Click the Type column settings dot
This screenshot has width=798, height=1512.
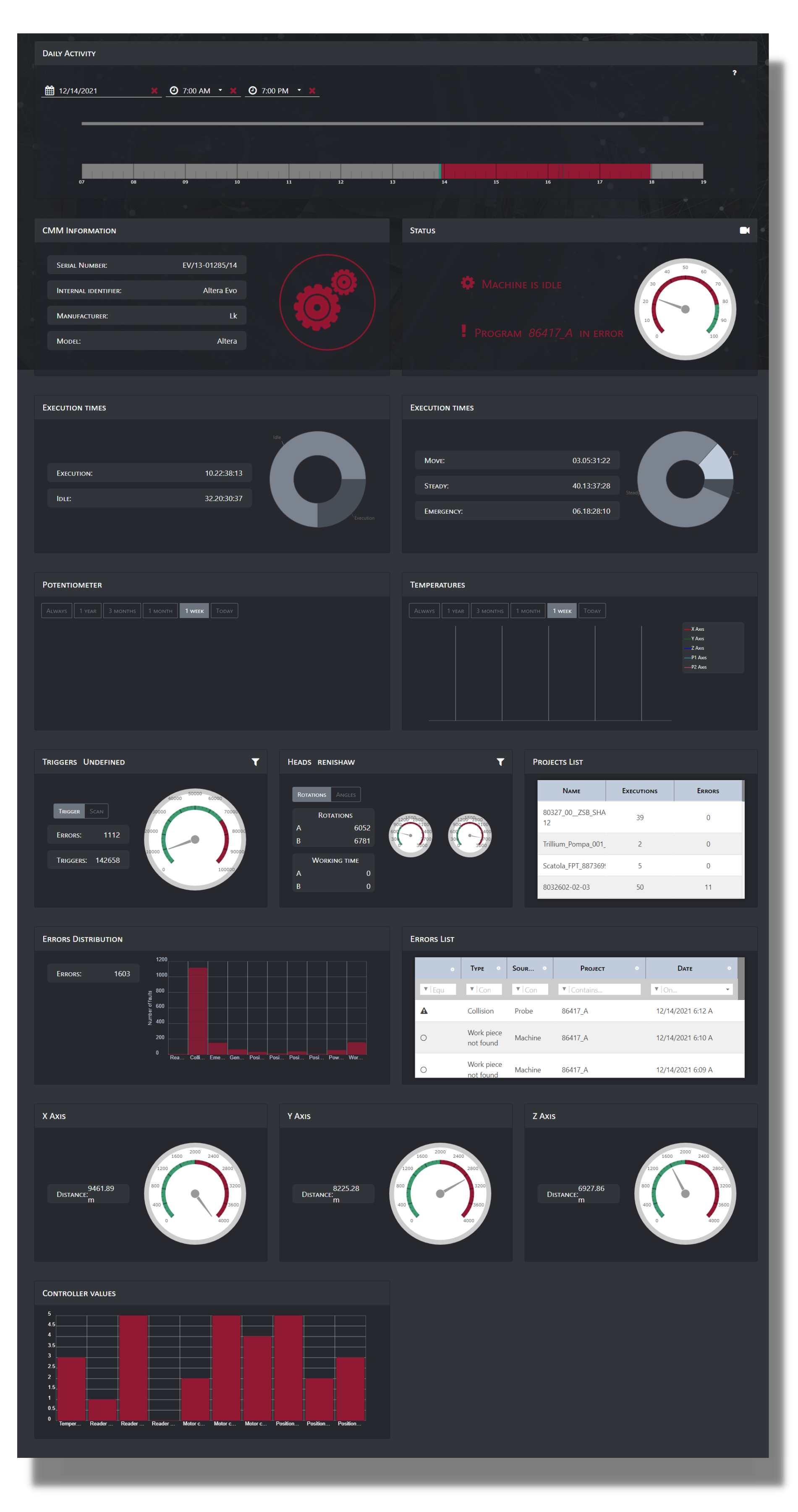click(x=499, y=968)
